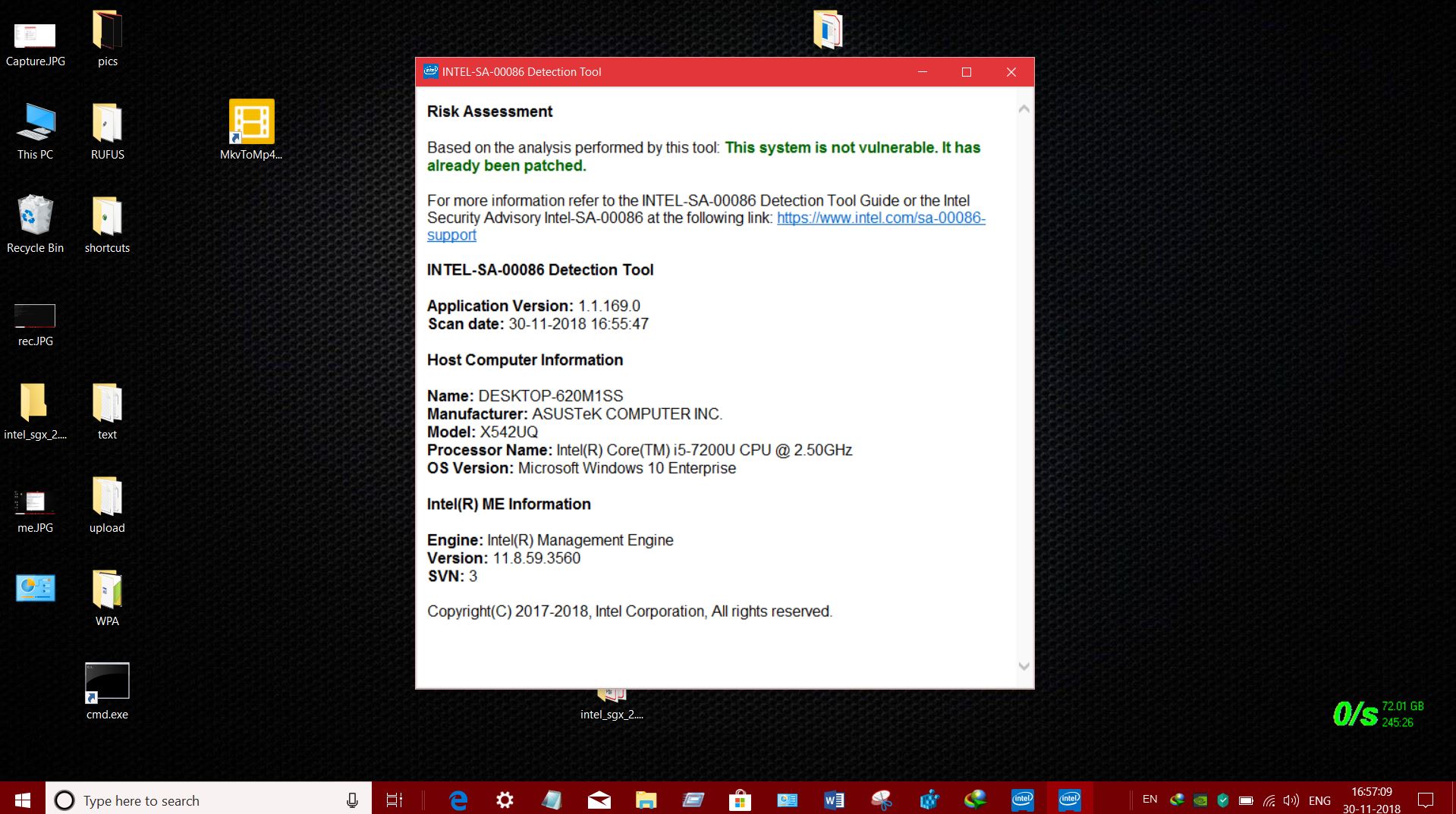Viewport: 1456px width, 814px height.
Task: Click the EN language indicator in tray
Action: point(1150,800)
